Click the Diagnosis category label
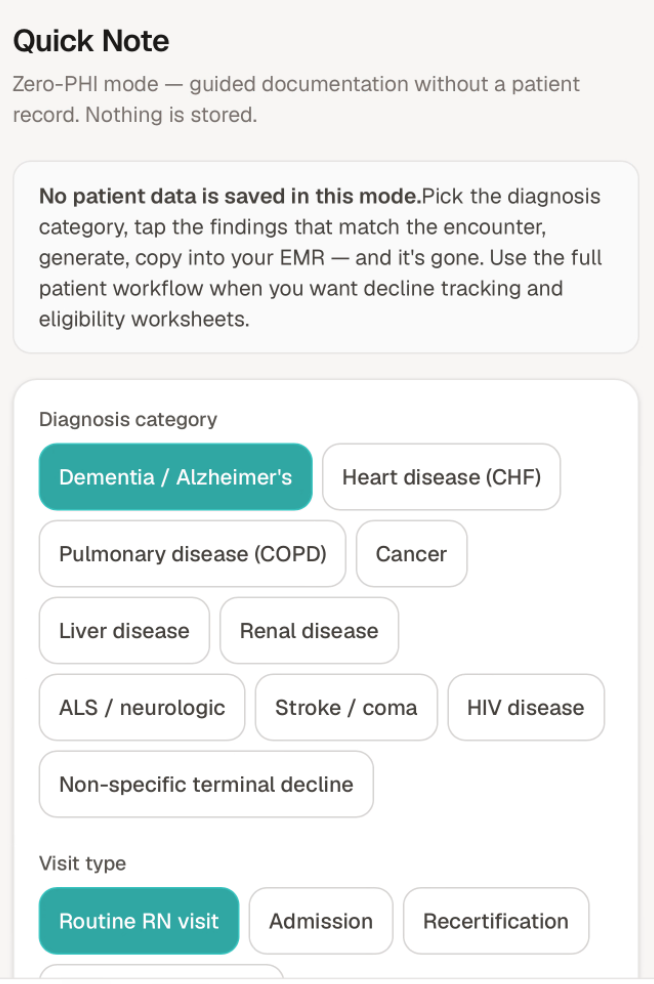The width and height of the screenshot is (654, 984). click(x=128, y=419)
